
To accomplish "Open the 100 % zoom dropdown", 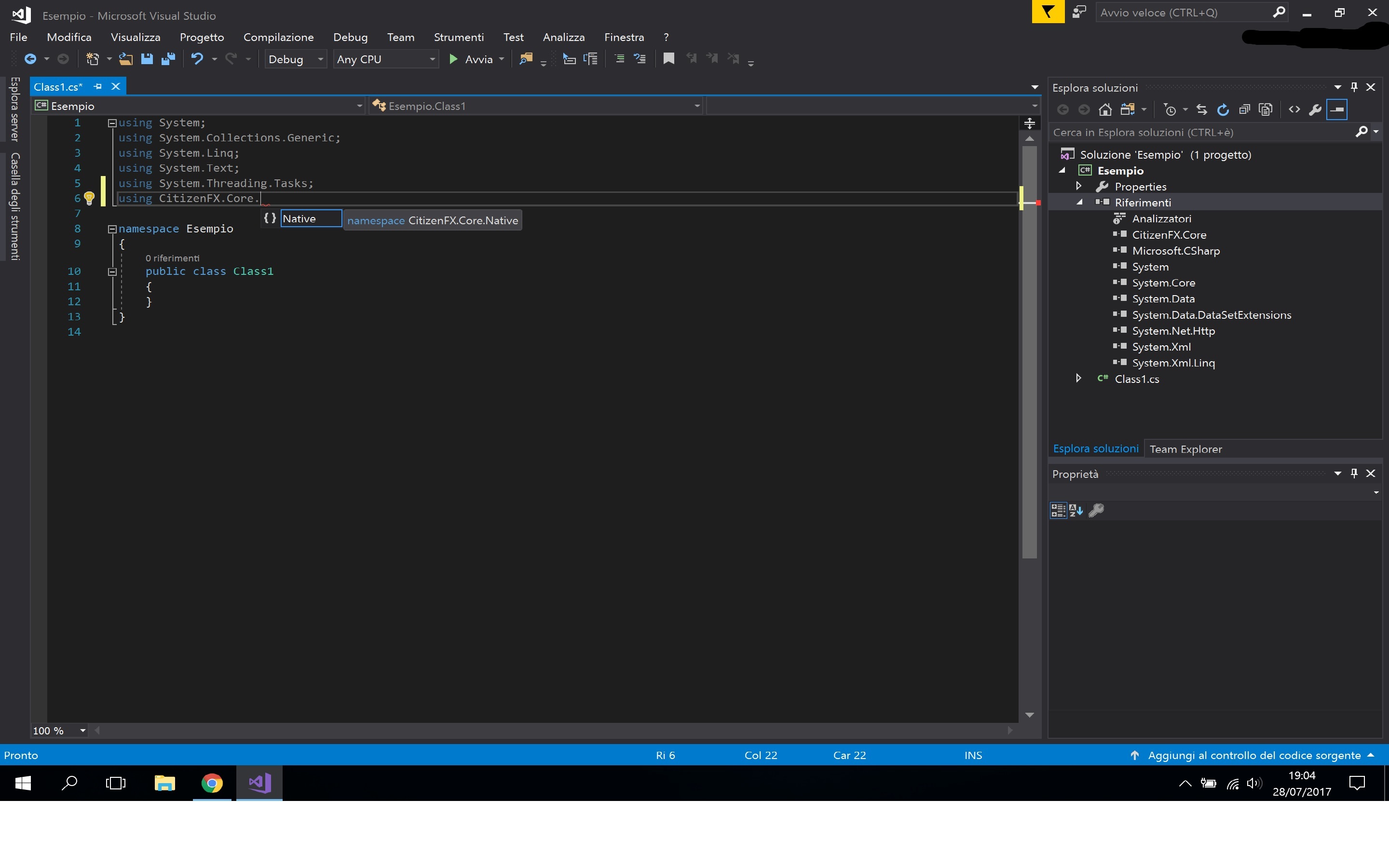I will pos(59,730).
